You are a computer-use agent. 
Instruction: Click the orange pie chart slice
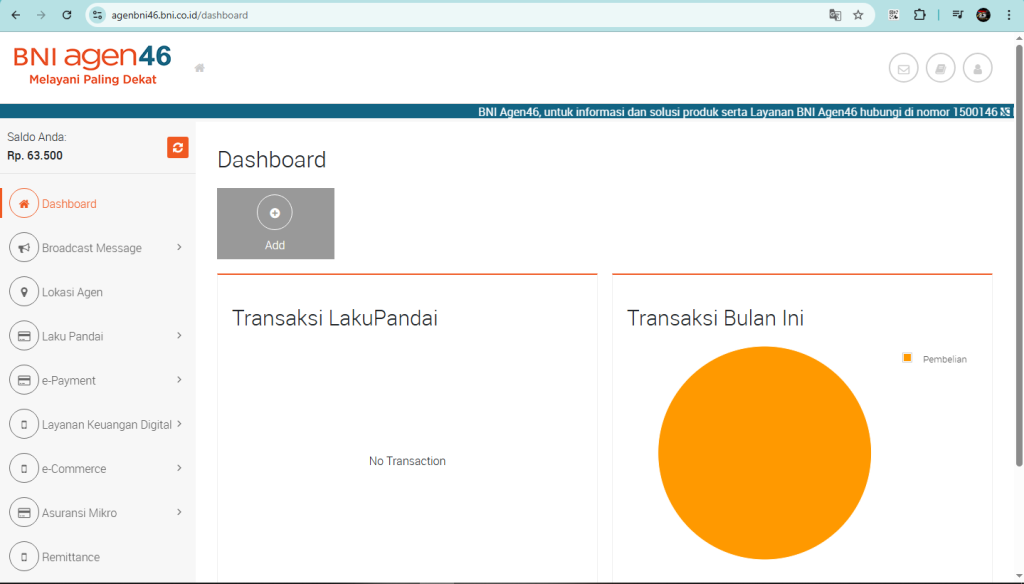coord(764,453)
